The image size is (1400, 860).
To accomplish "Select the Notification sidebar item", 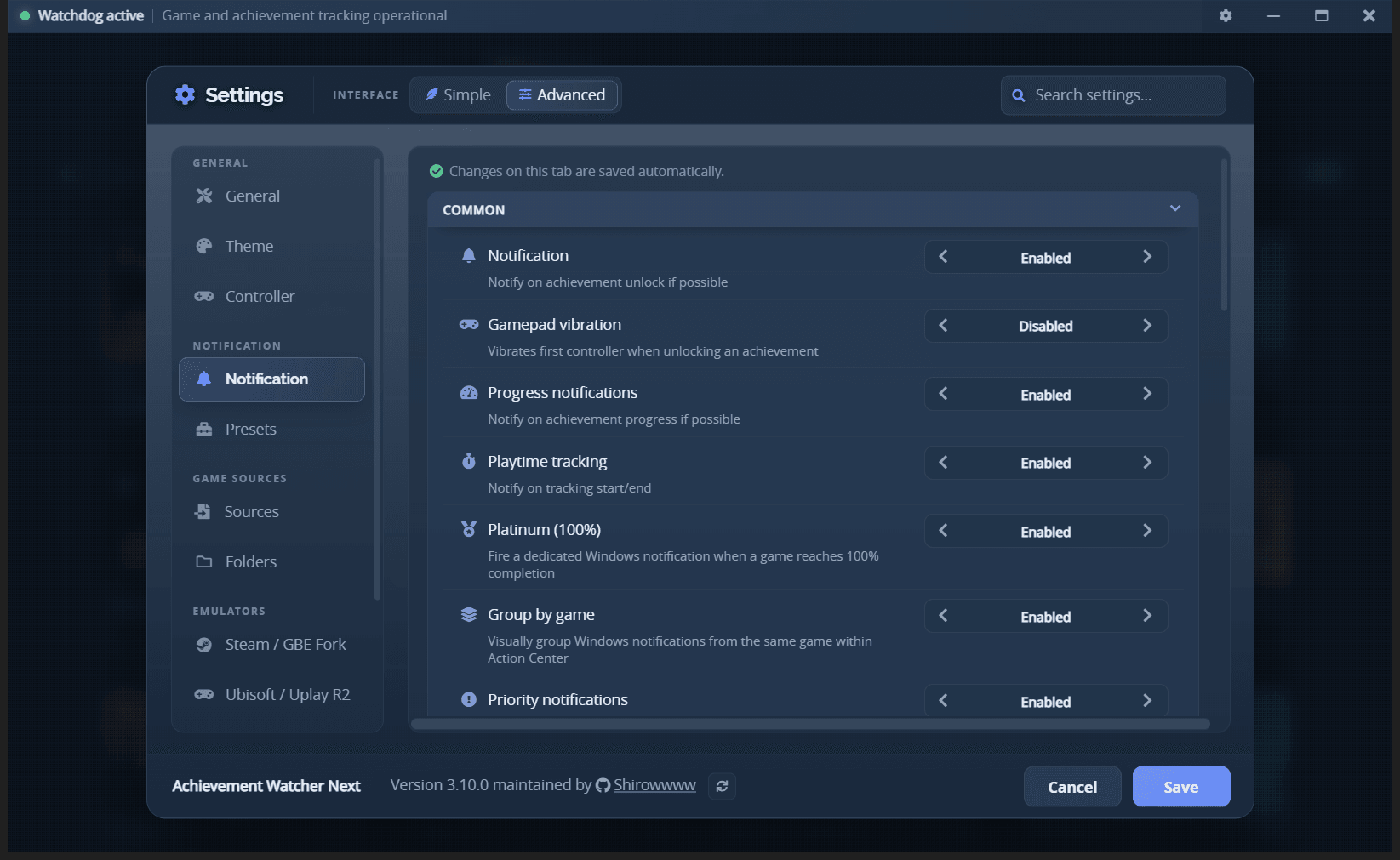I will click(271, 379).
